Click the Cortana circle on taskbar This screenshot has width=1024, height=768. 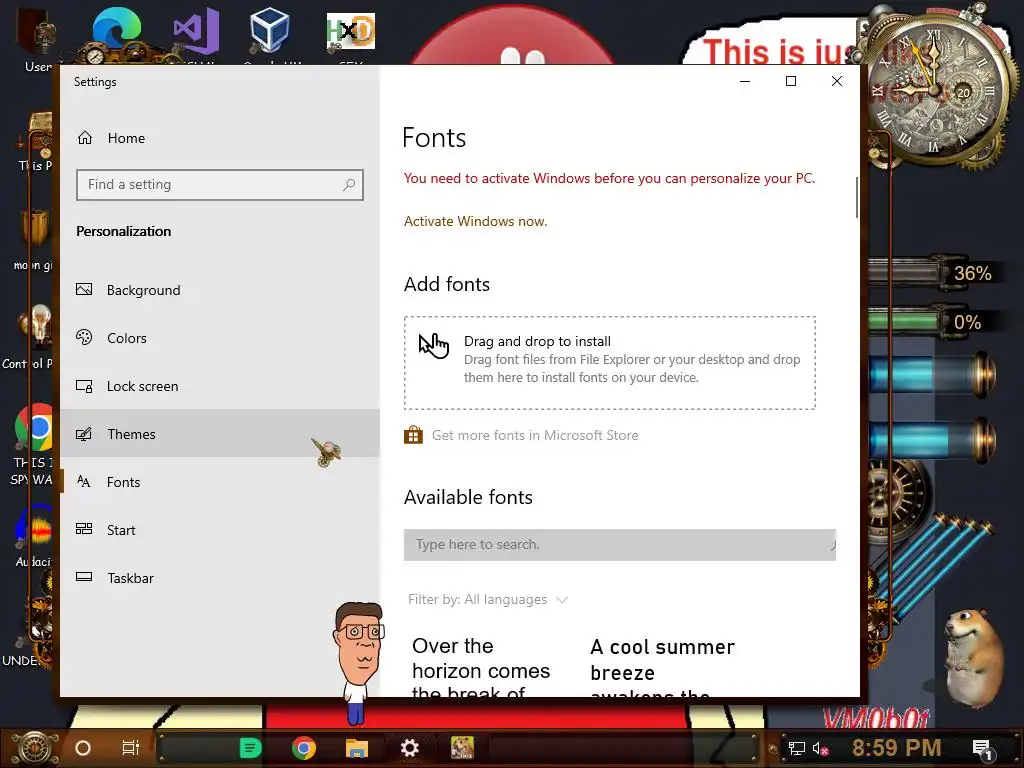(83, 748)
